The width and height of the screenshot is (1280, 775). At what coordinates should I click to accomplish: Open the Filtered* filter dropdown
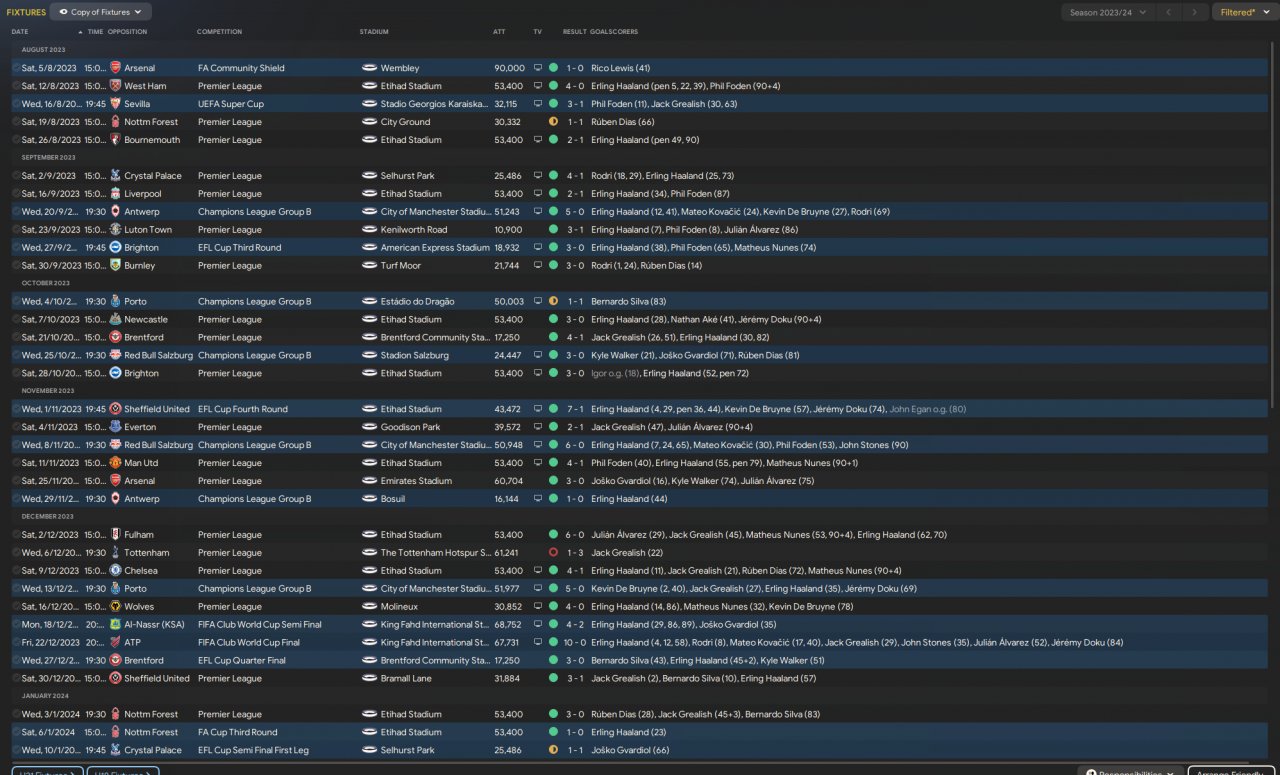click(1244, 12)
